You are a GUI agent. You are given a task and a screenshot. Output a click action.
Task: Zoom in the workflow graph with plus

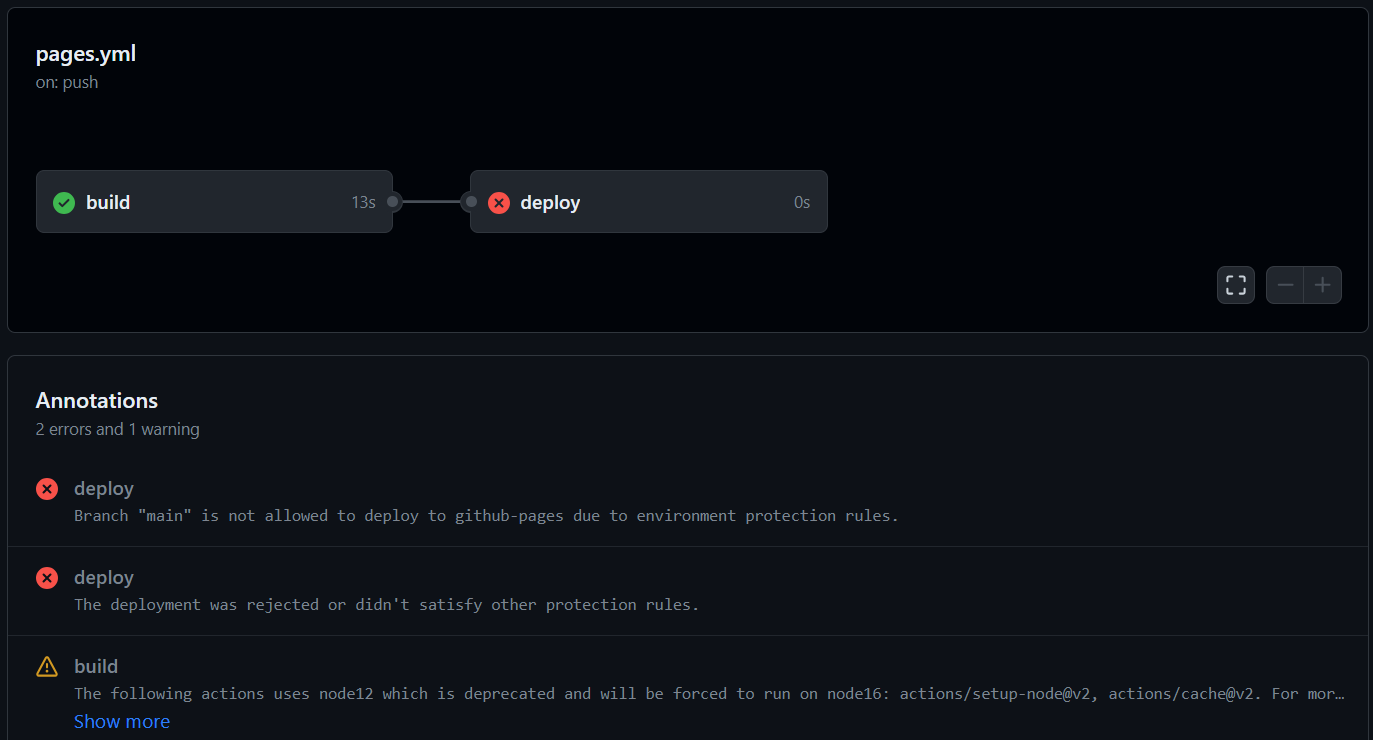point(1322,285)
